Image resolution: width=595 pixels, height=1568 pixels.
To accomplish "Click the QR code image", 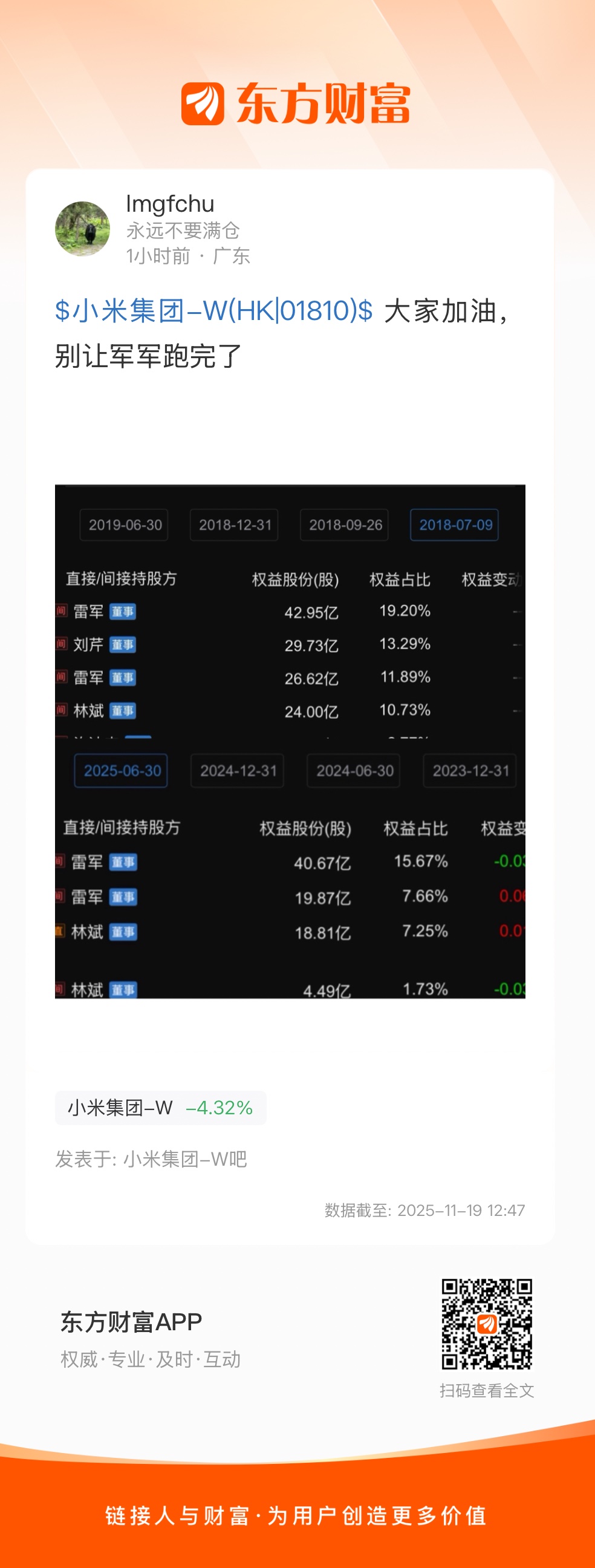I will coord(487,1325).
